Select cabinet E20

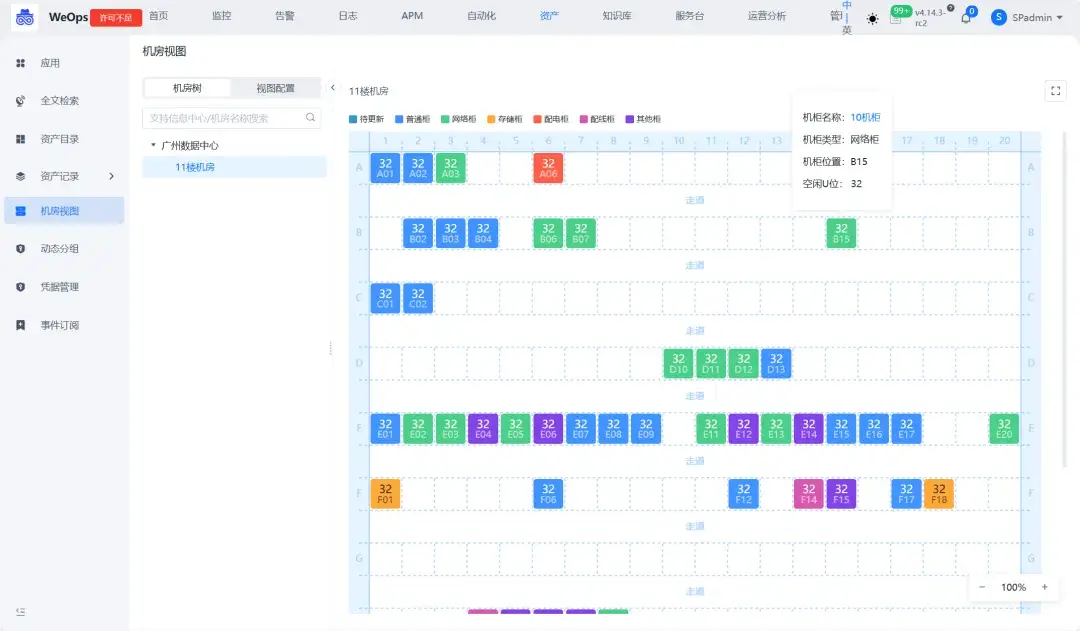pos(1004,428)
